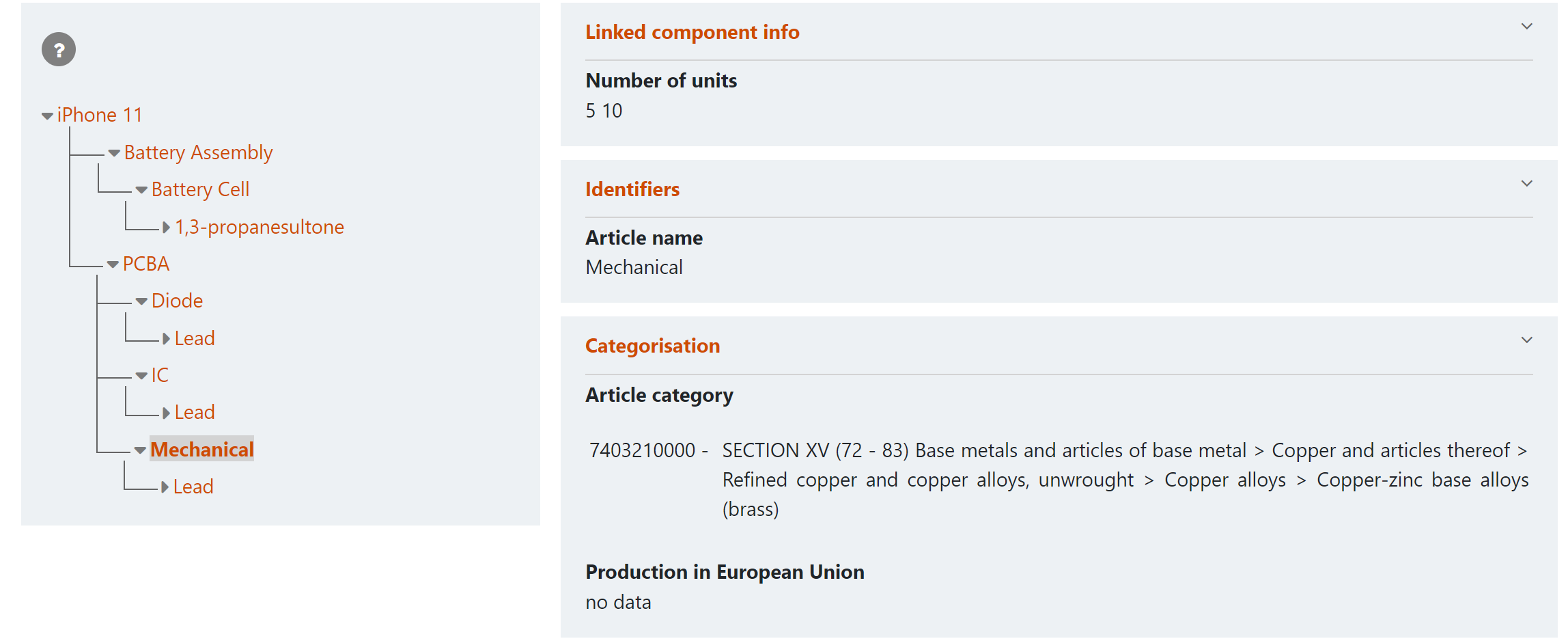Select the highlighted Mechanical tree item

[201, 450]
